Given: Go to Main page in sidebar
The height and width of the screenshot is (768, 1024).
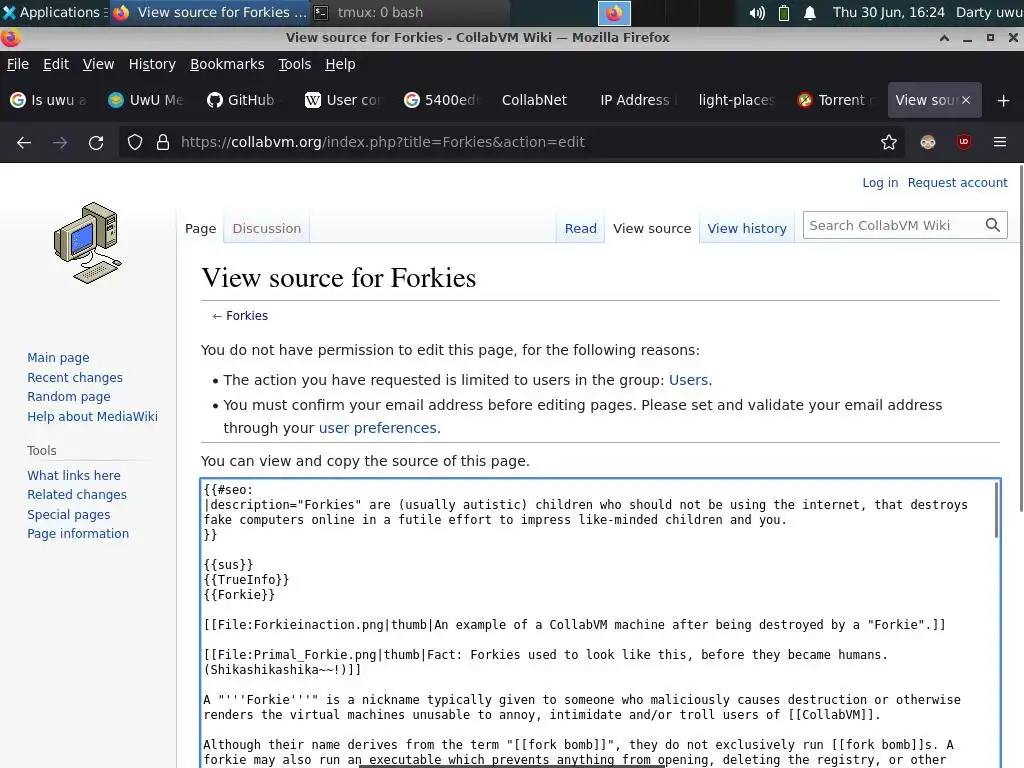Looking at the screenshot, I should (x=58, y=358).
